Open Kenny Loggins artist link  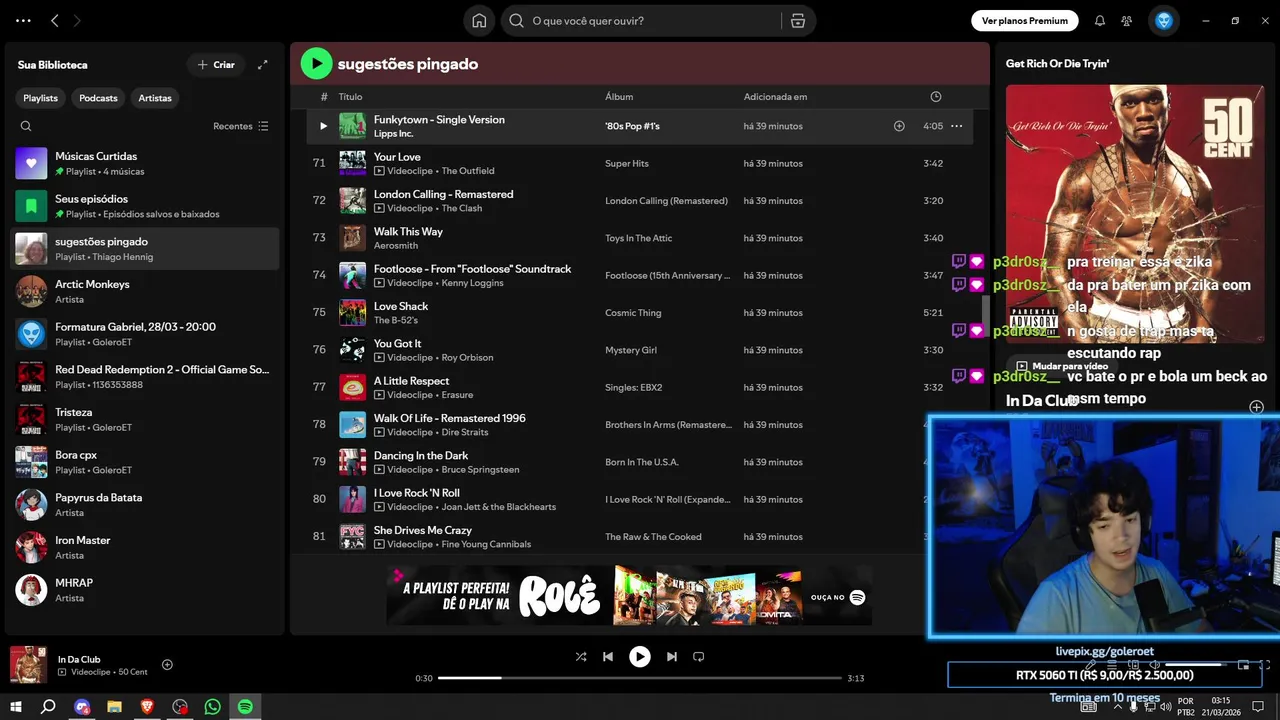pos(472,283)
